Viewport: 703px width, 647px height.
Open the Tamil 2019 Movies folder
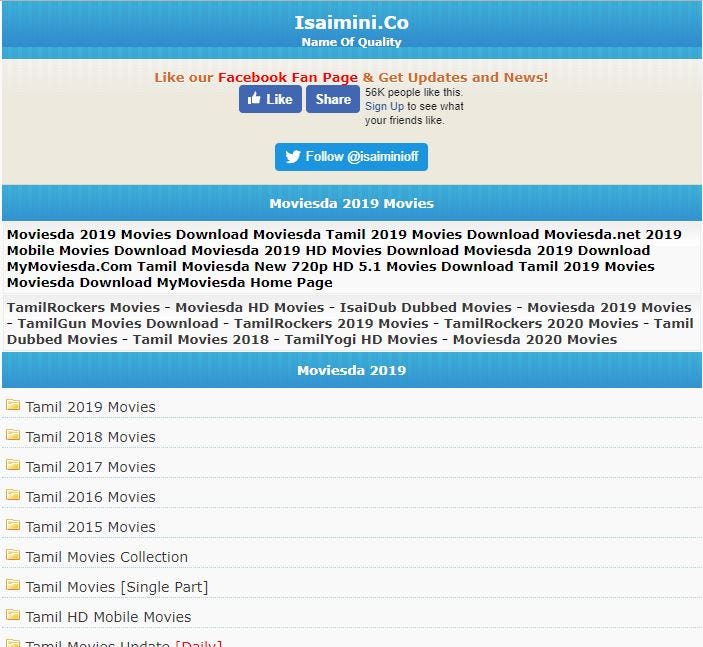(91, 407)
